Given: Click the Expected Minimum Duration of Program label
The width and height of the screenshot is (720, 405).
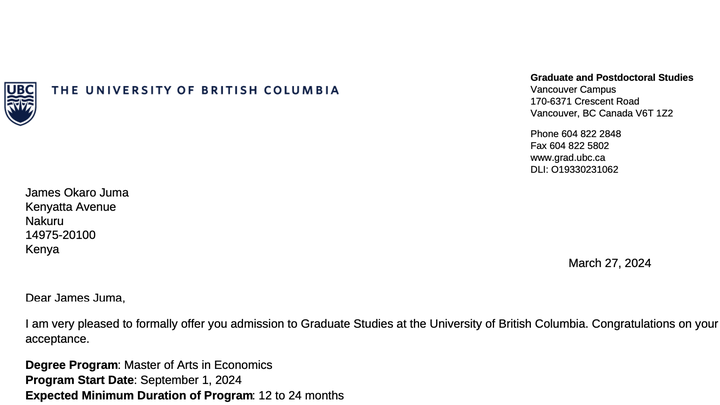Looking at the screenshot, I should (x=139, y=395).
